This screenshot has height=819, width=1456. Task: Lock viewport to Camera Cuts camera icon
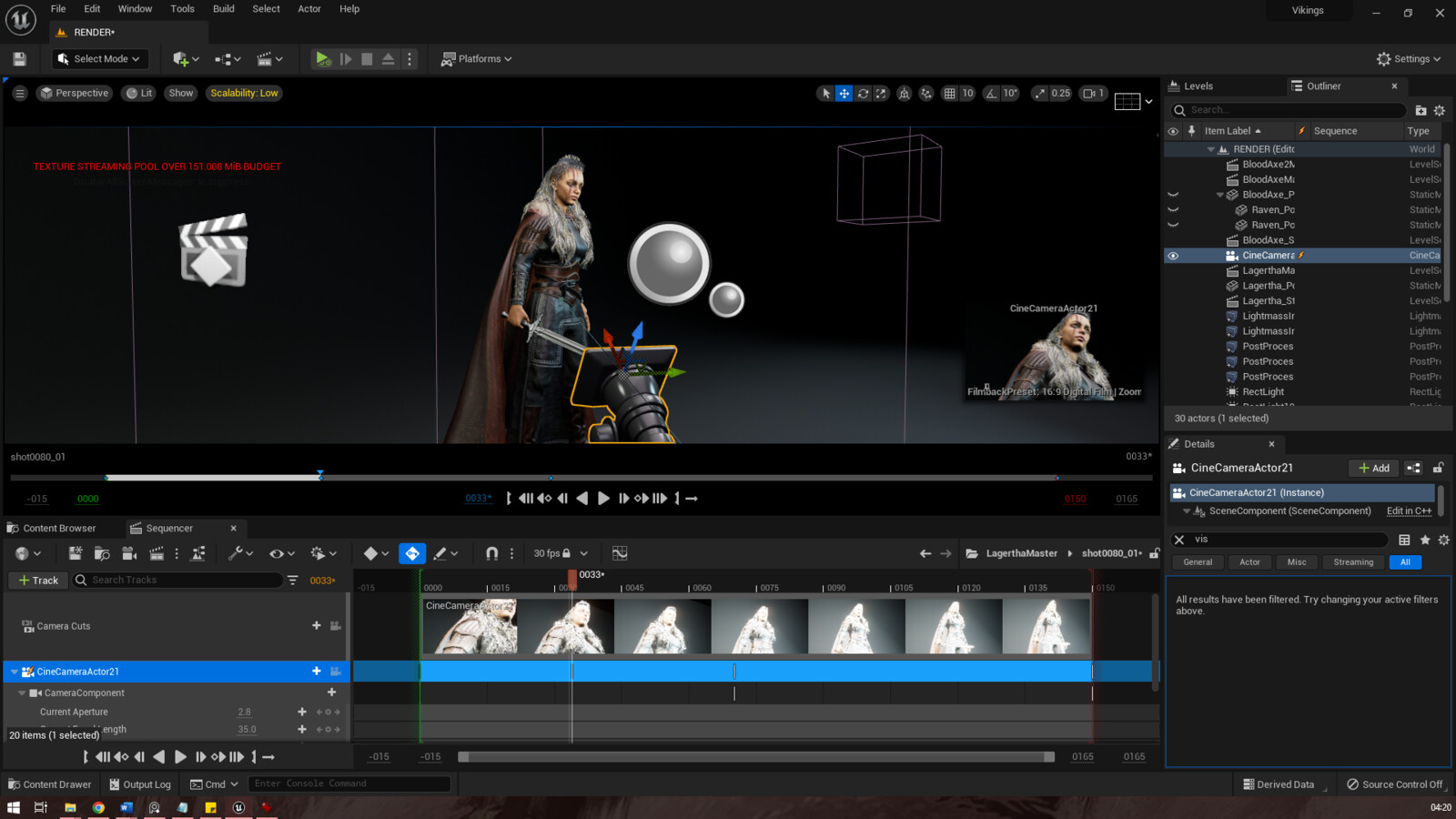click(336, 626)
